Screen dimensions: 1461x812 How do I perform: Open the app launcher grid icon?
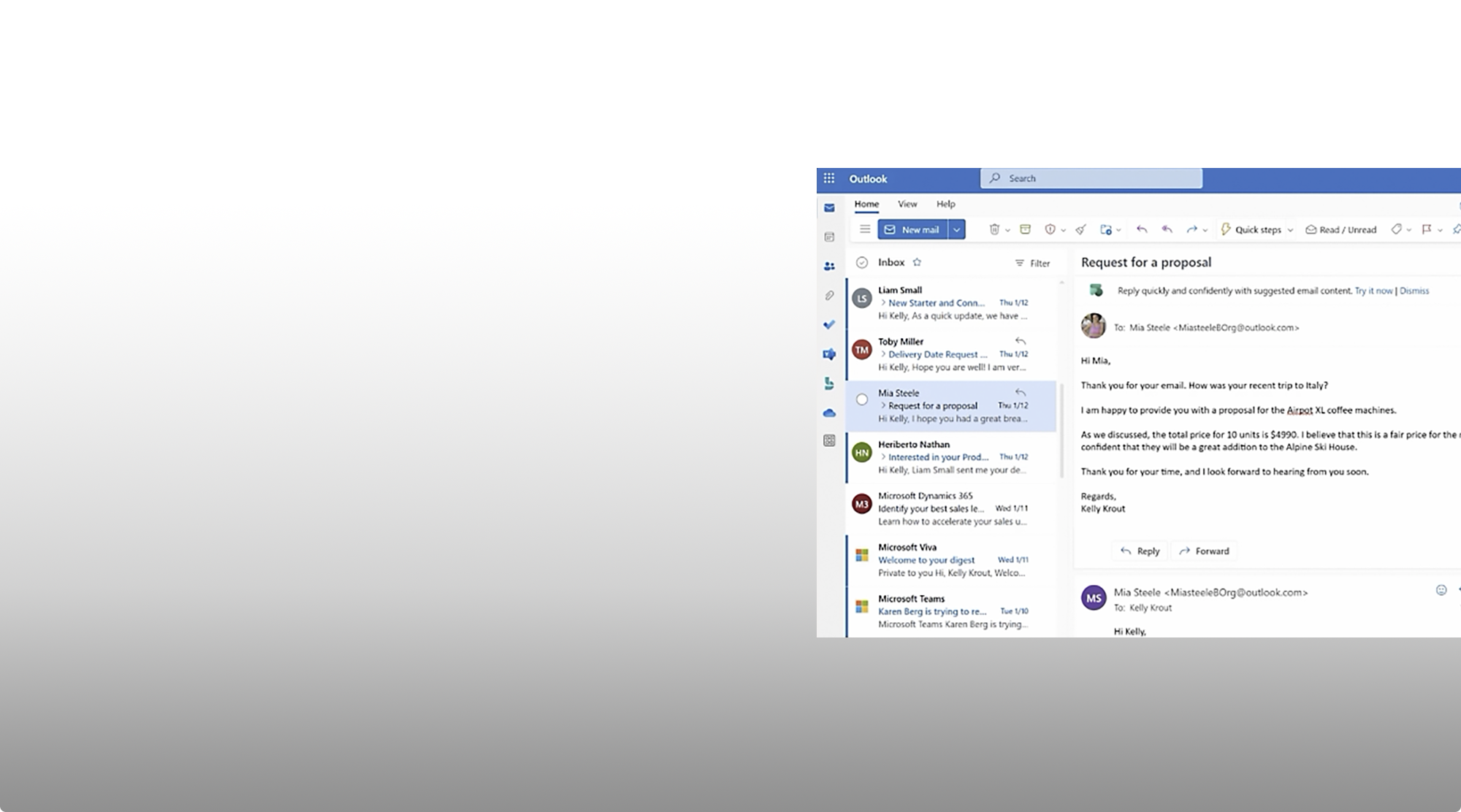point(829,178)
